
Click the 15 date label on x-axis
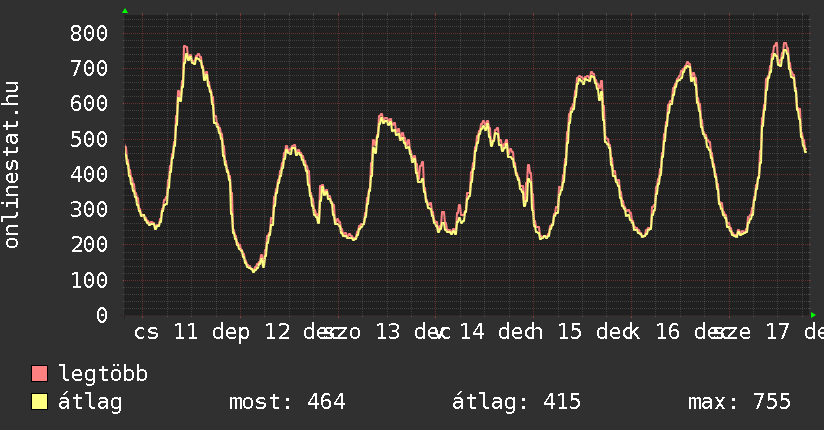569,331
